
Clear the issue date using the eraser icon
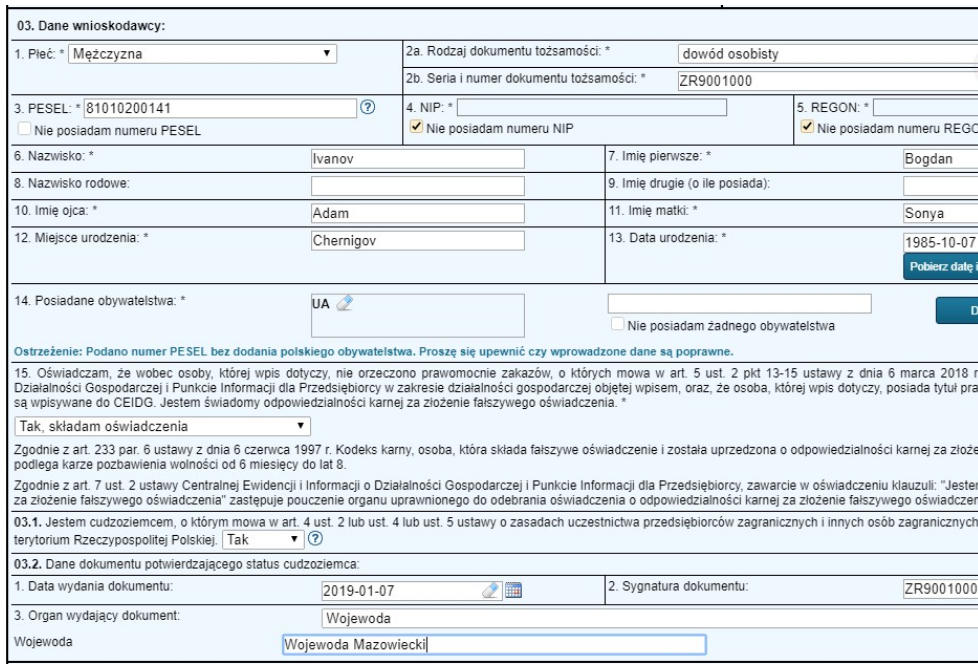491,561
